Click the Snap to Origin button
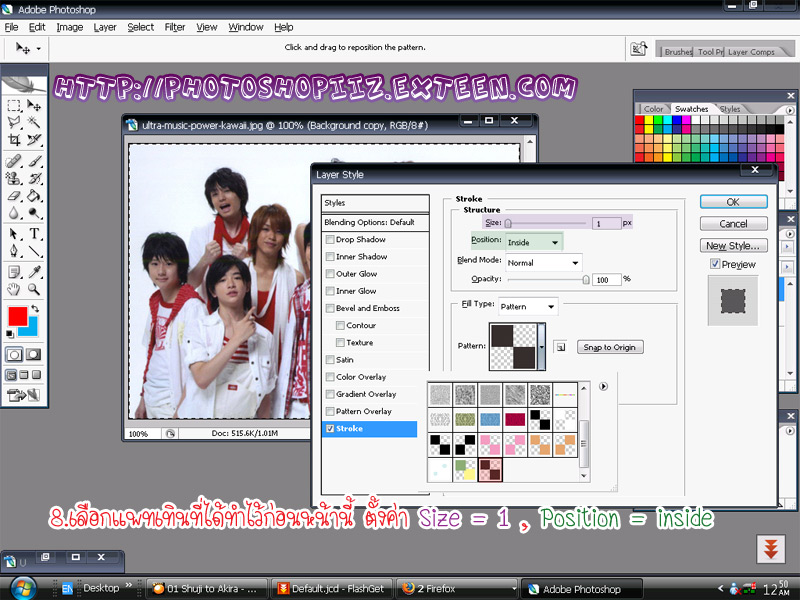This screenshot has width=800, height=600. pos(610,347)
